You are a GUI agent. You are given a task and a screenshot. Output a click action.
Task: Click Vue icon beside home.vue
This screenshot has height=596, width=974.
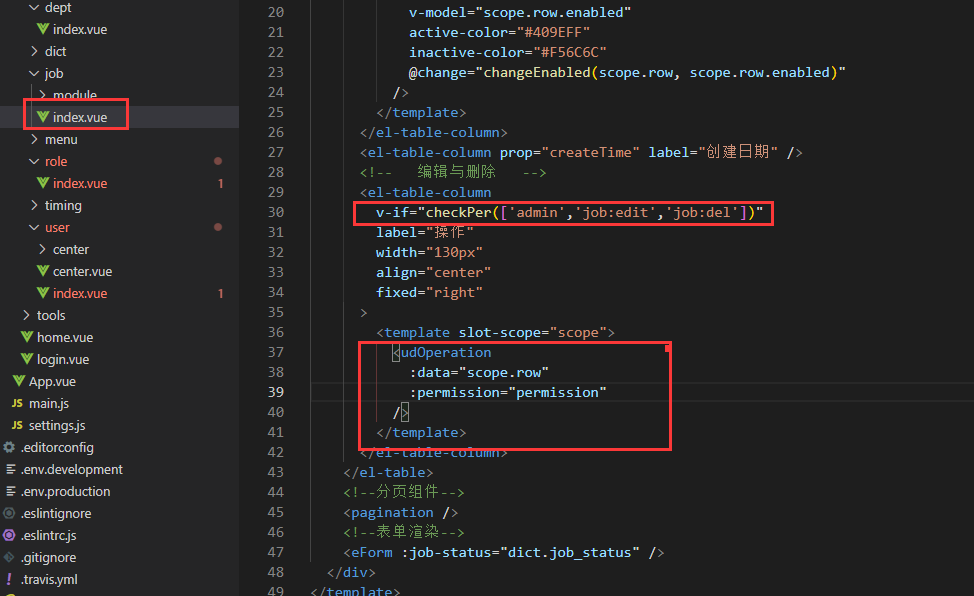click(x=27, y=337)
